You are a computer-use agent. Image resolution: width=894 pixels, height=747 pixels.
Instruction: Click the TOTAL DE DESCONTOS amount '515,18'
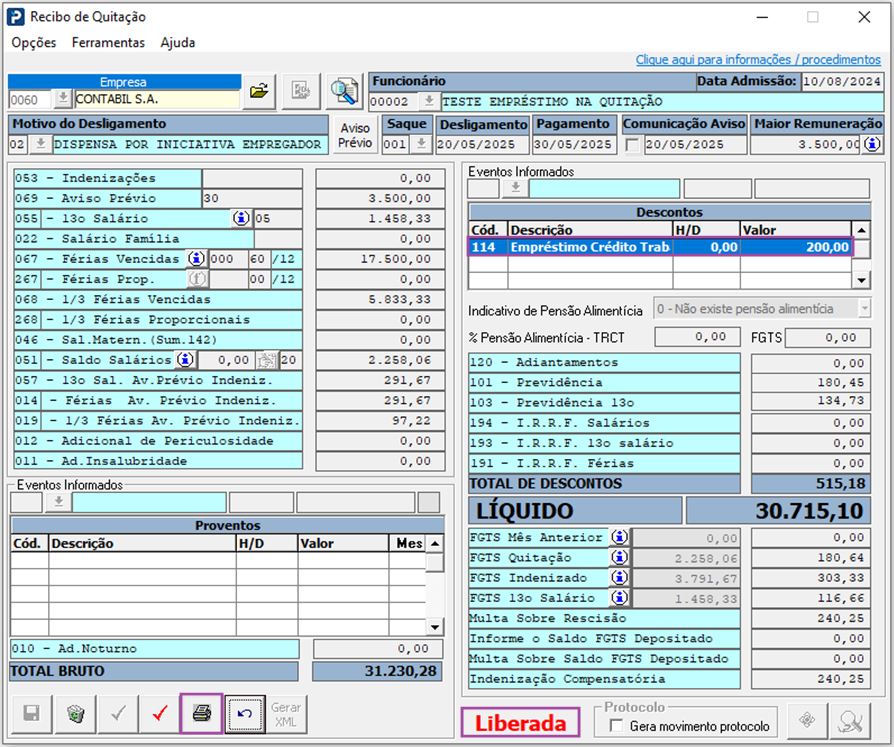click(x=840, y=484)
